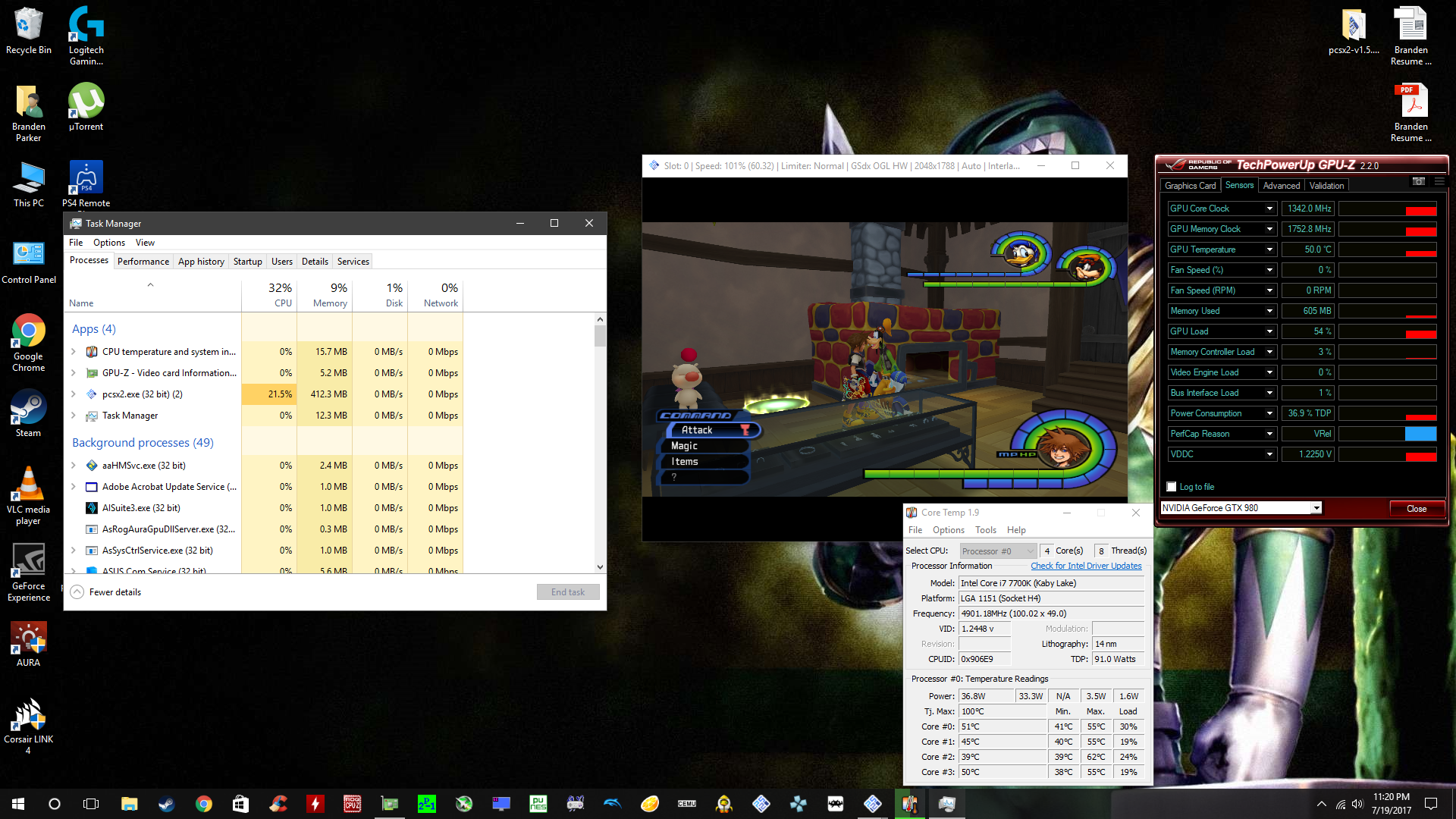Open the Core Temp Tools menu

tap(986, 530)
